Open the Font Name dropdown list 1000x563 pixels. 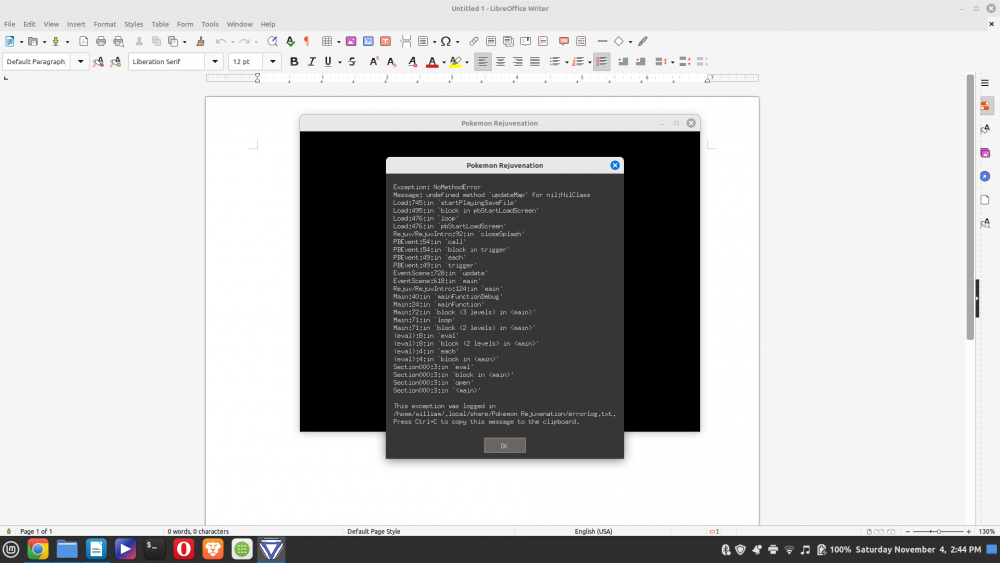pos(214,61)
